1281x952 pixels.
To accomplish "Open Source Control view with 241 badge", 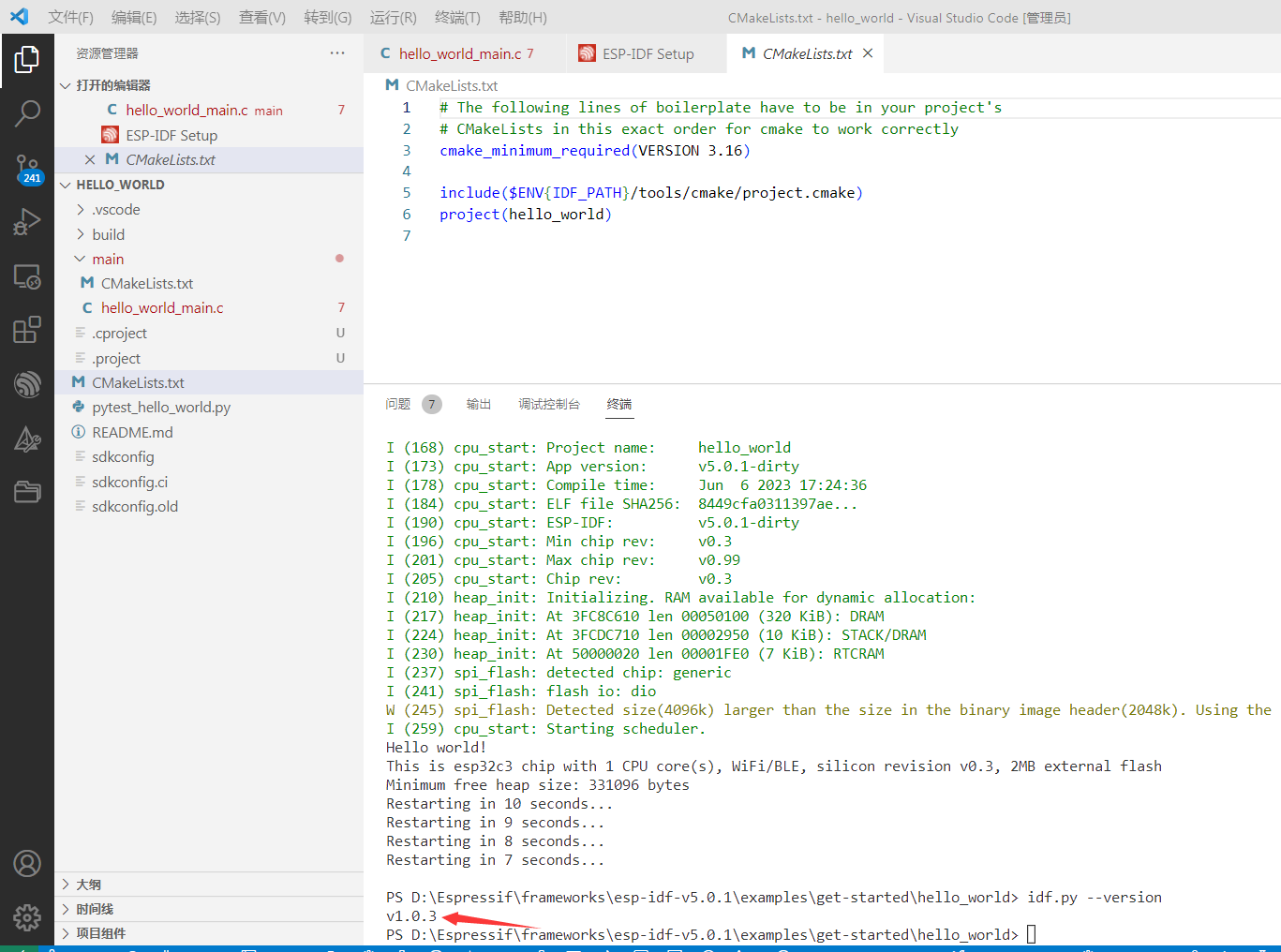I will click(27, 170).
